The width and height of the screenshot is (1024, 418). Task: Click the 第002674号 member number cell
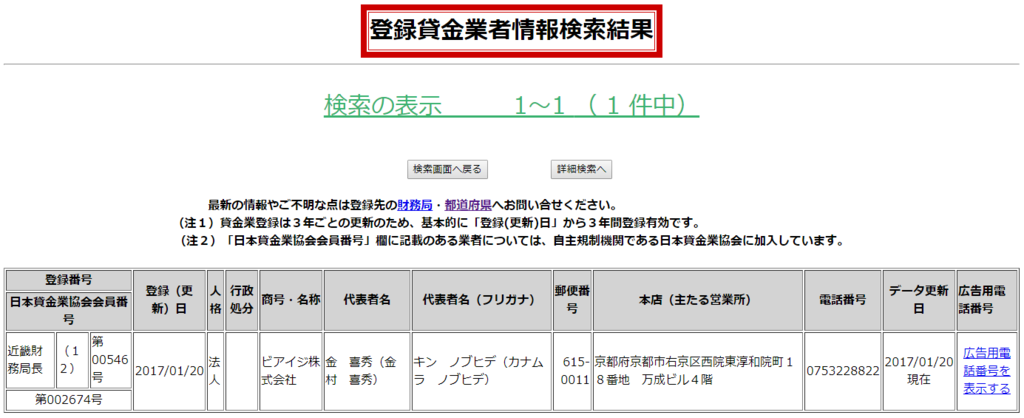coord(69,399)
